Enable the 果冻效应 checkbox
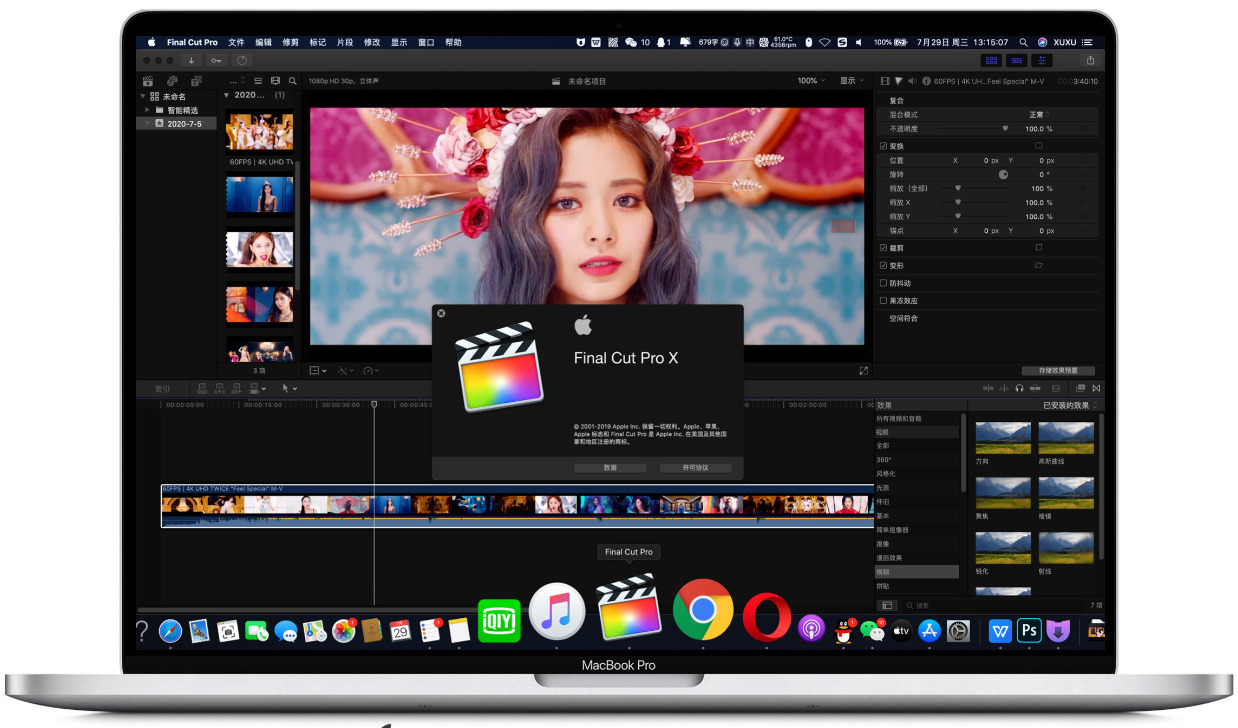Screen dimensions: 1238x728 point(883,300)
